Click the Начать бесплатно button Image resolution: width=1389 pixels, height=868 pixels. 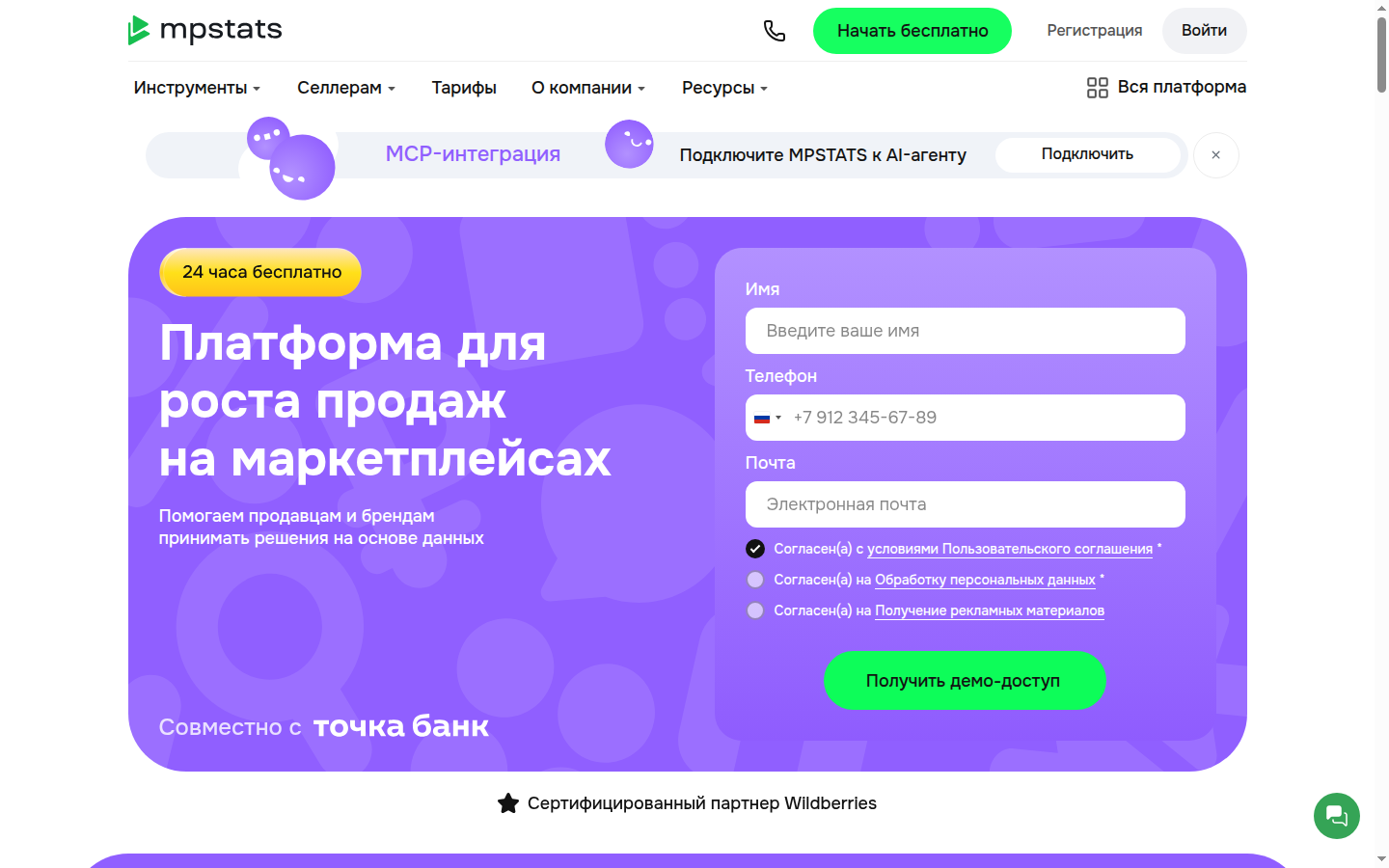(912, 31)
